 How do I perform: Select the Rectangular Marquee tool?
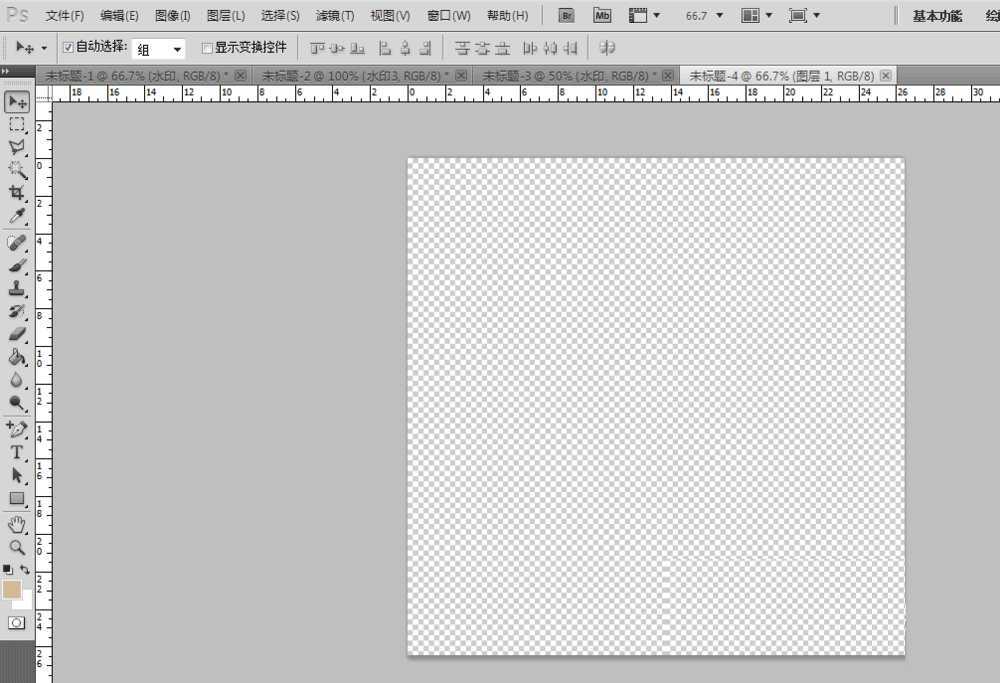click(17, 124)
